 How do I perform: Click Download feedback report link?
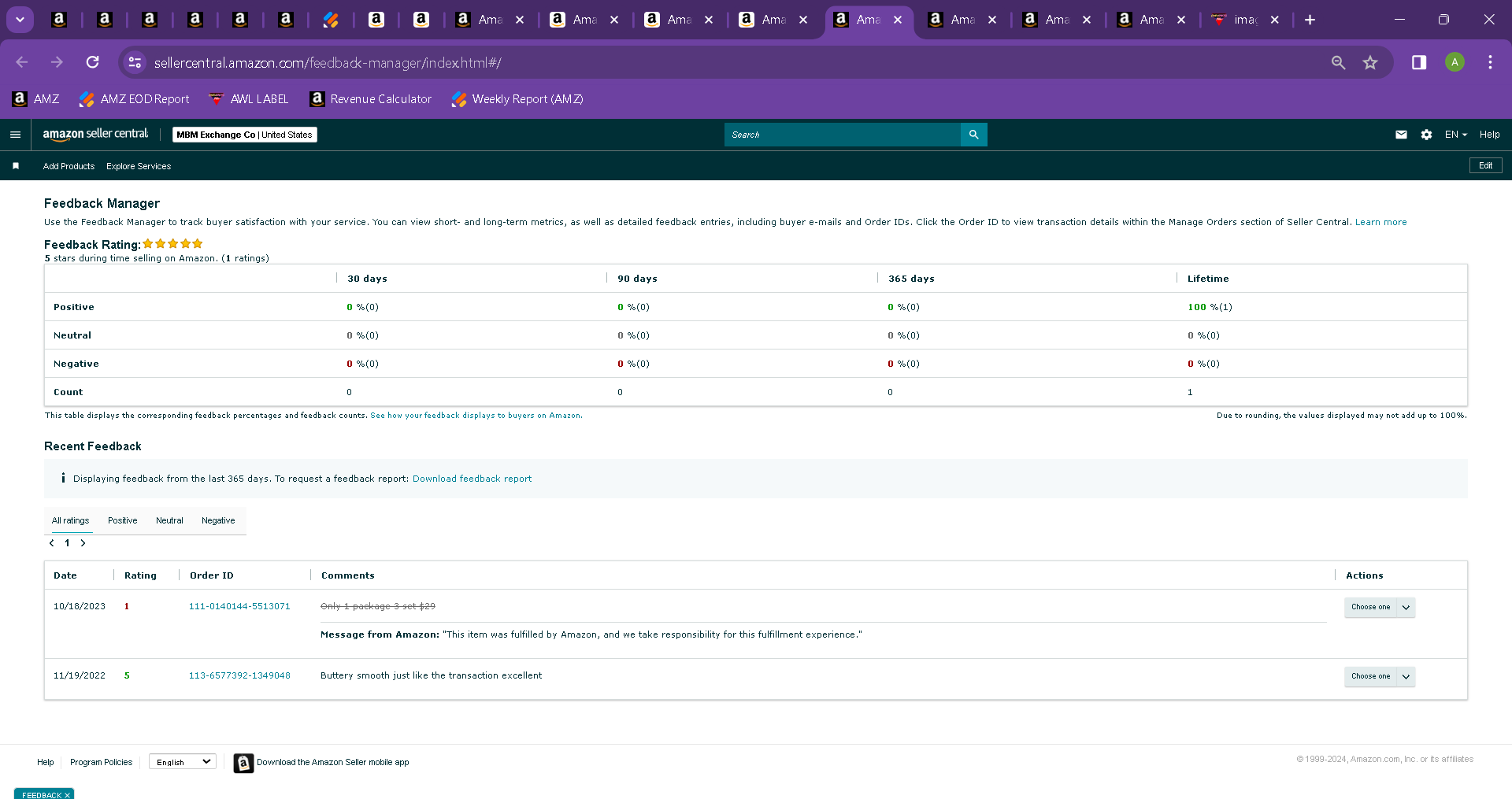(472, 479)
